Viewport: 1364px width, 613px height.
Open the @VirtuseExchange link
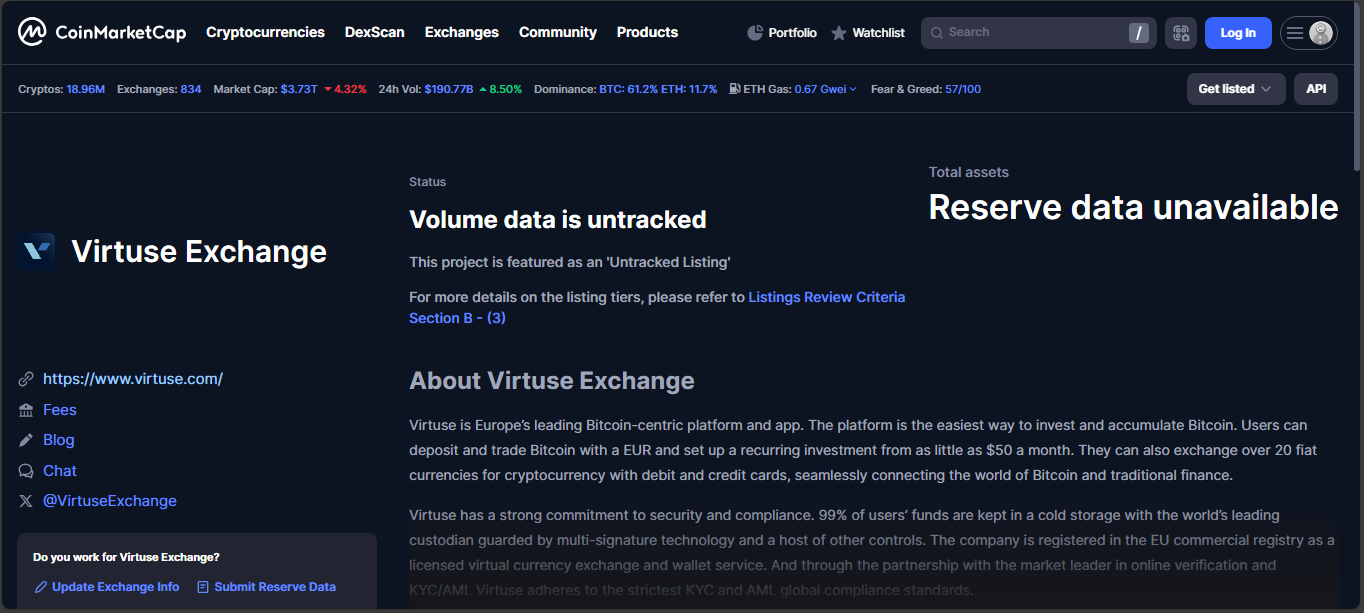point(110,501)
